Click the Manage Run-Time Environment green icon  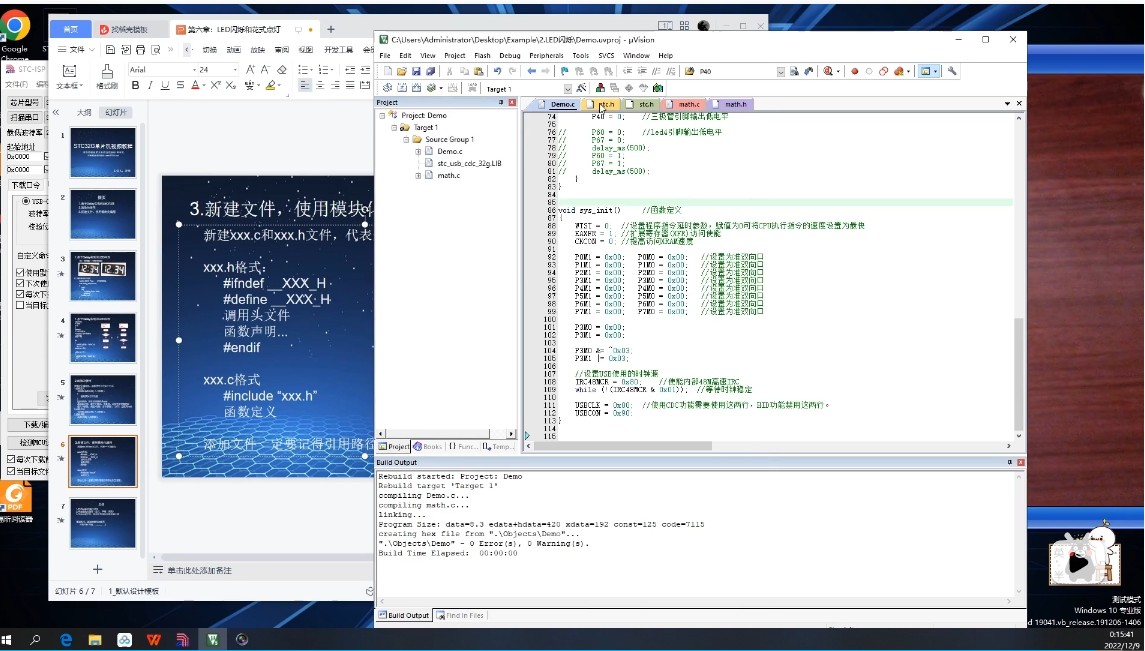(629, 88)
